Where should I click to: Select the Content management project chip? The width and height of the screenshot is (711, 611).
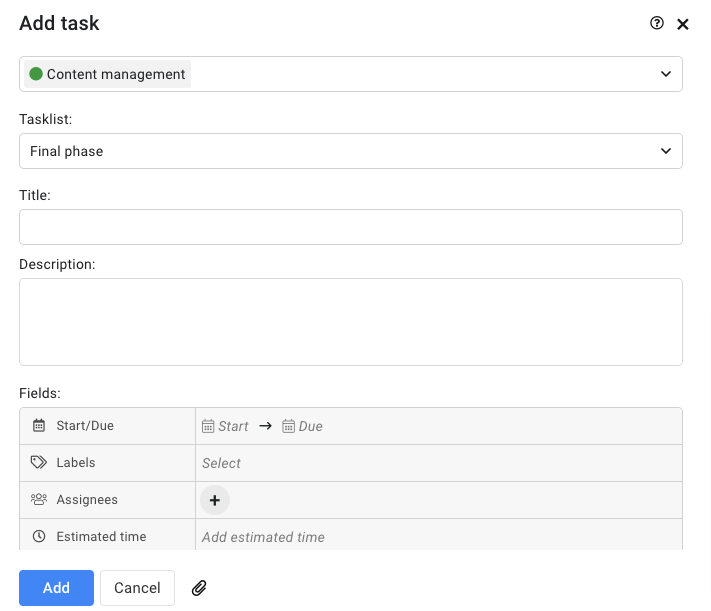107,74
